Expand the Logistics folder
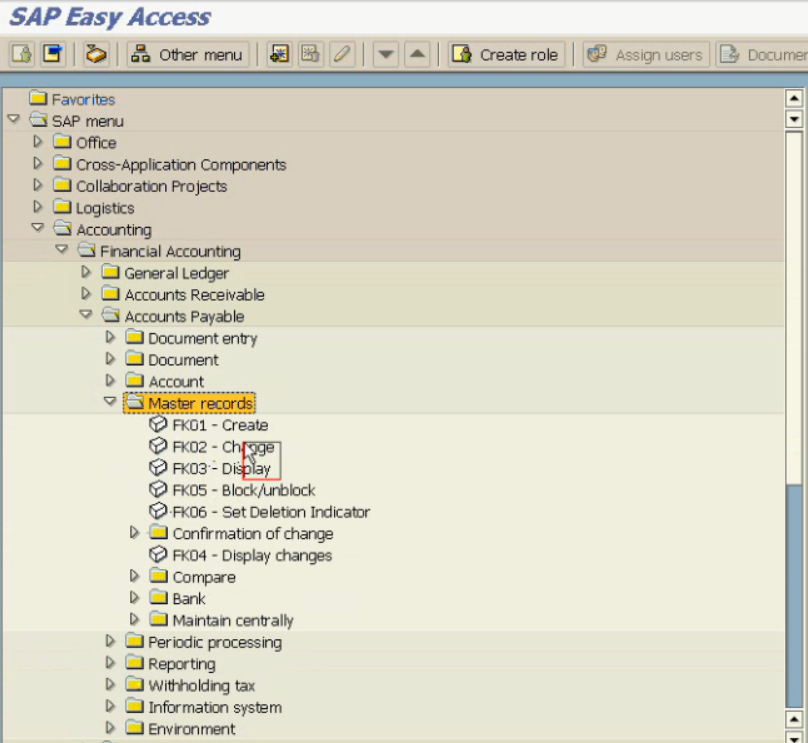Viewport: 808px width, 743px height. [38, 207]
